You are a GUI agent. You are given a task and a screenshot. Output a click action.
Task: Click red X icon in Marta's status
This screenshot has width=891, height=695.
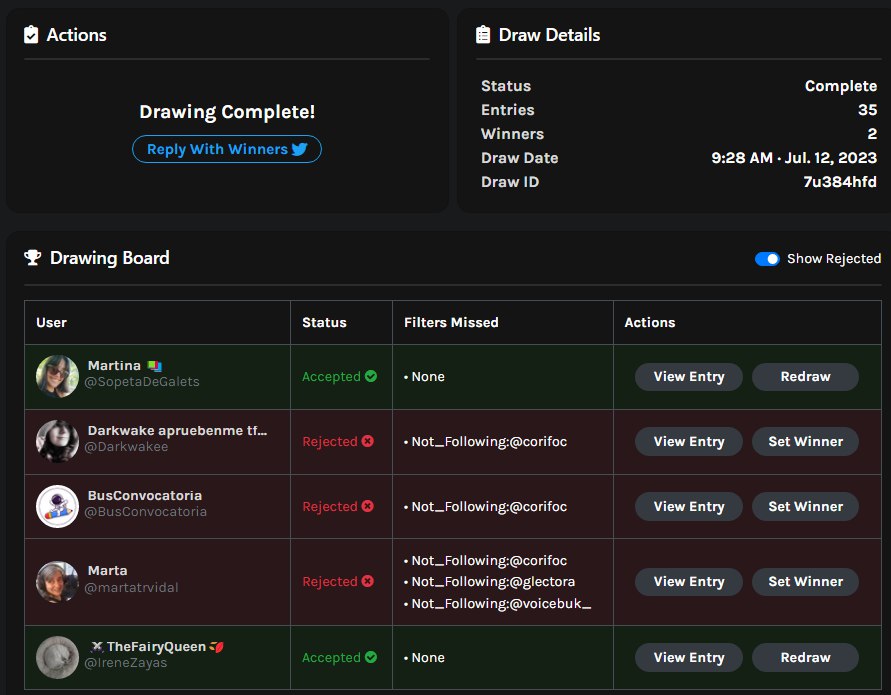368,581
